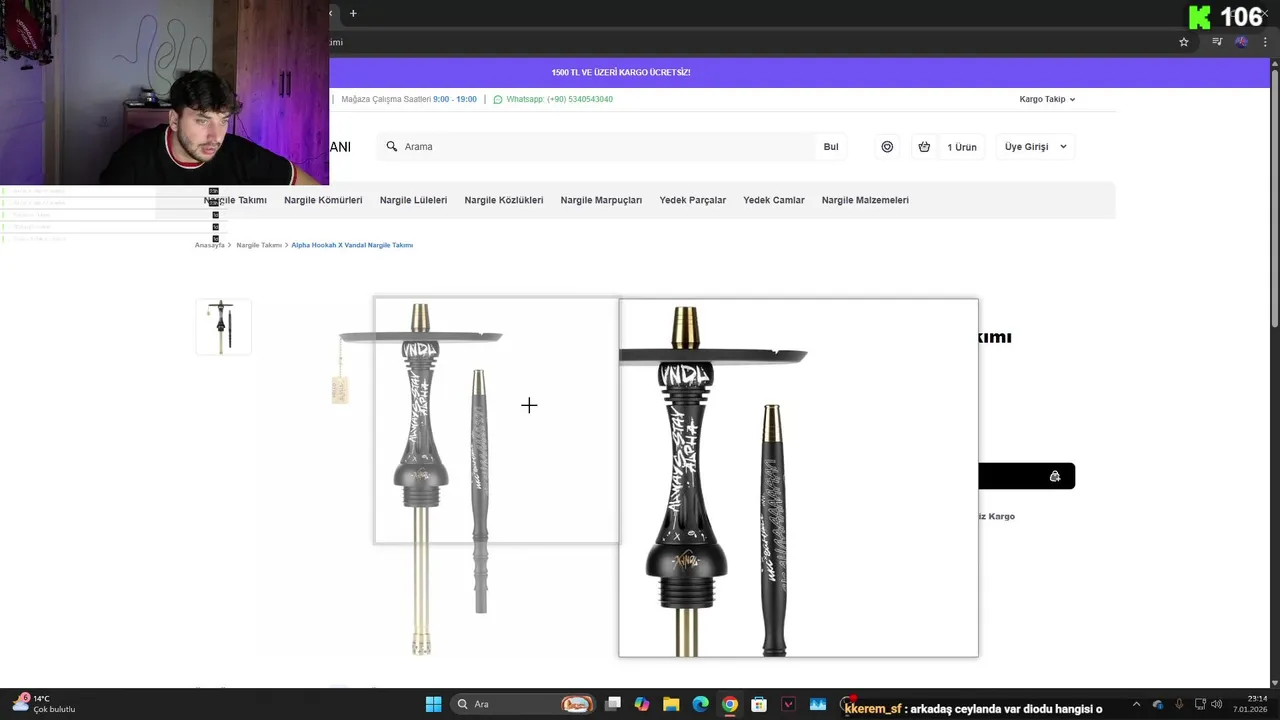Click the round target icon beside Bul
The image size is (1280, 720).
(887, 146)
